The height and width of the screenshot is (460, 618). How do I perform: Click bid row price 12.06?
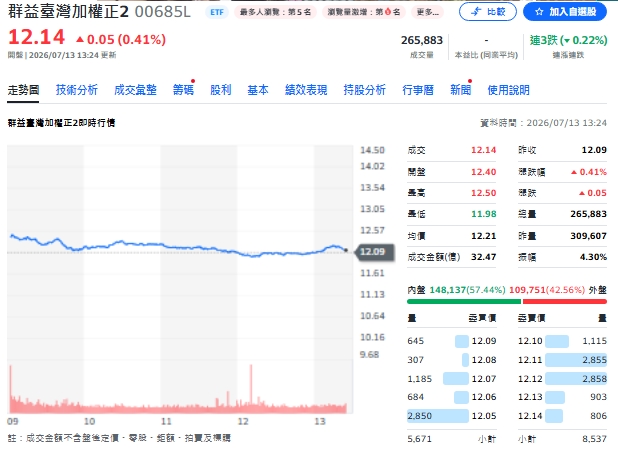(x=484, y=397)
